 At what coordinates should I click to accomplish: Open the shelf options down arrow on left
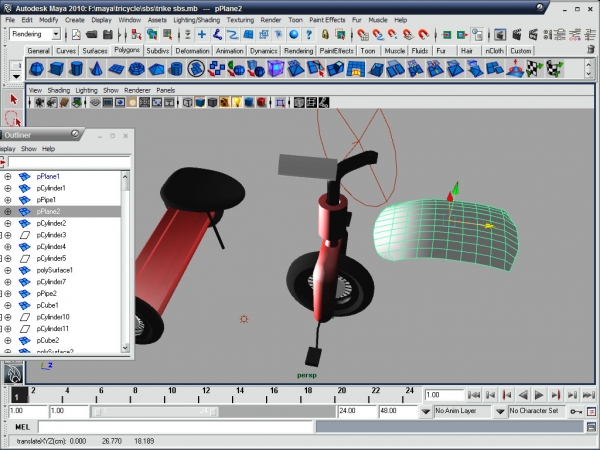pos(16,76)
